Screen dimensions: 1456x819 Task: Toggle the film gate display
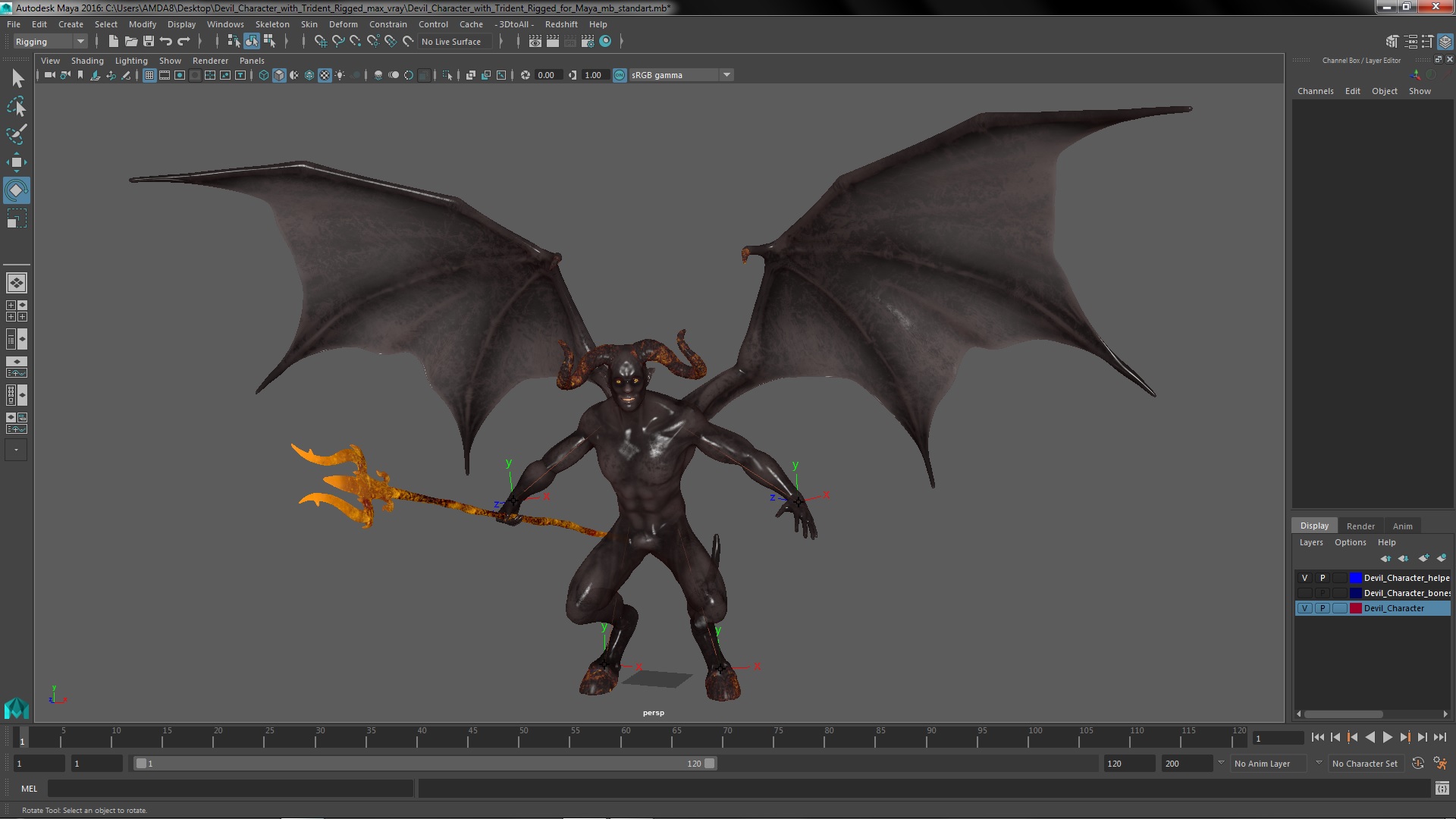165,75
